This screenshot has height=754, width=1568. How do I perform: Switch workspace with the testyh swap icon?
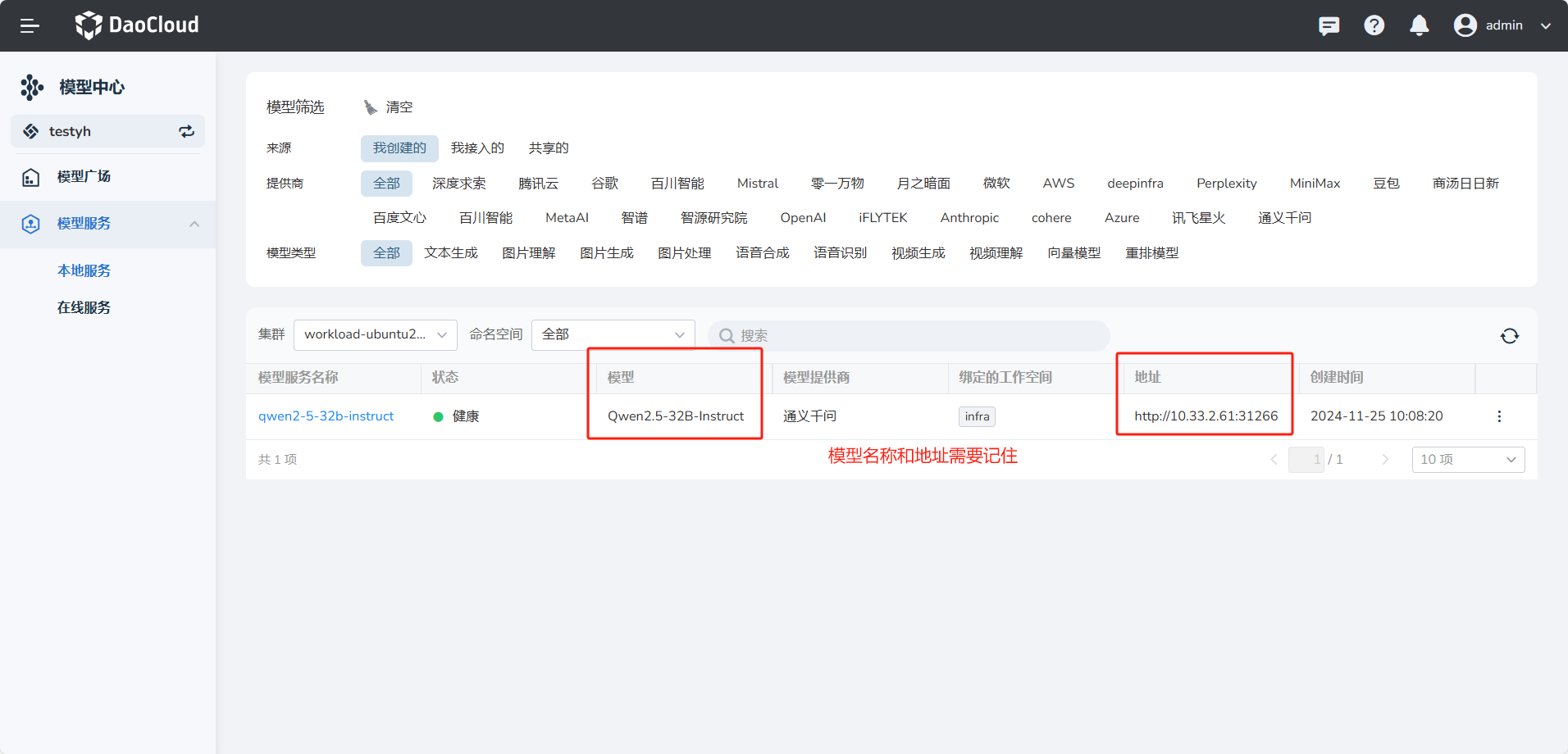pyautogui.click(x=186, y=131)
